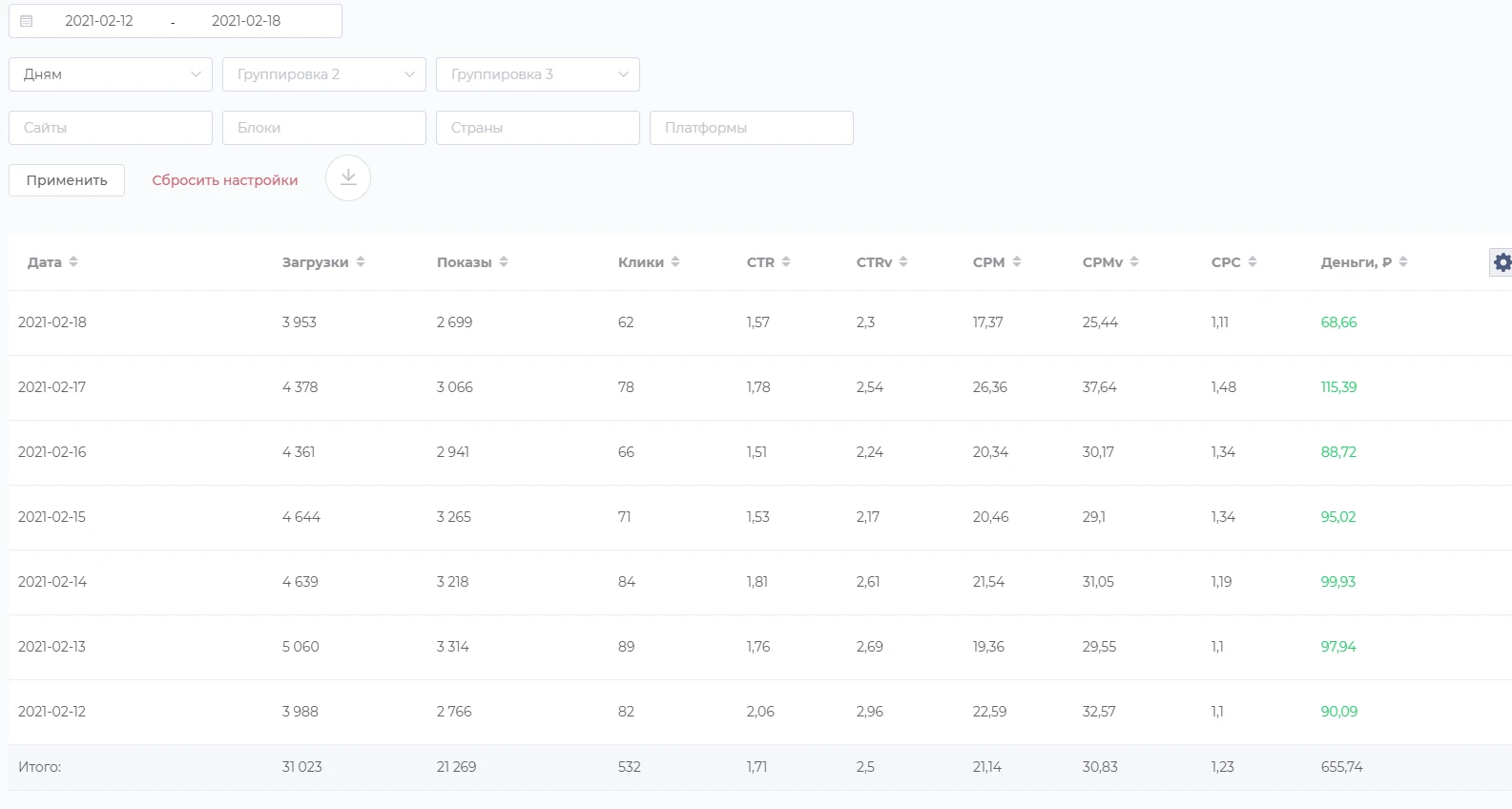Click Сбросить настройки link

[225, 180]
